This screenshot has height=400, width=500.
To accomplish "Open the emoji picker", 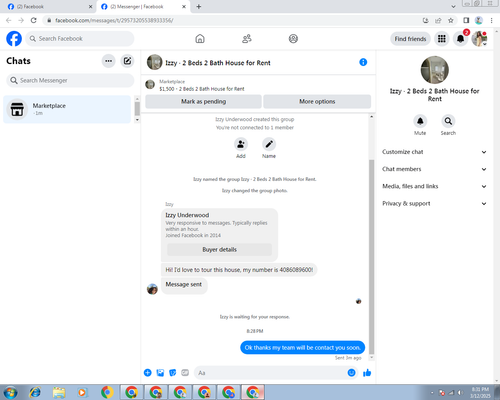I will click(351, 373).
